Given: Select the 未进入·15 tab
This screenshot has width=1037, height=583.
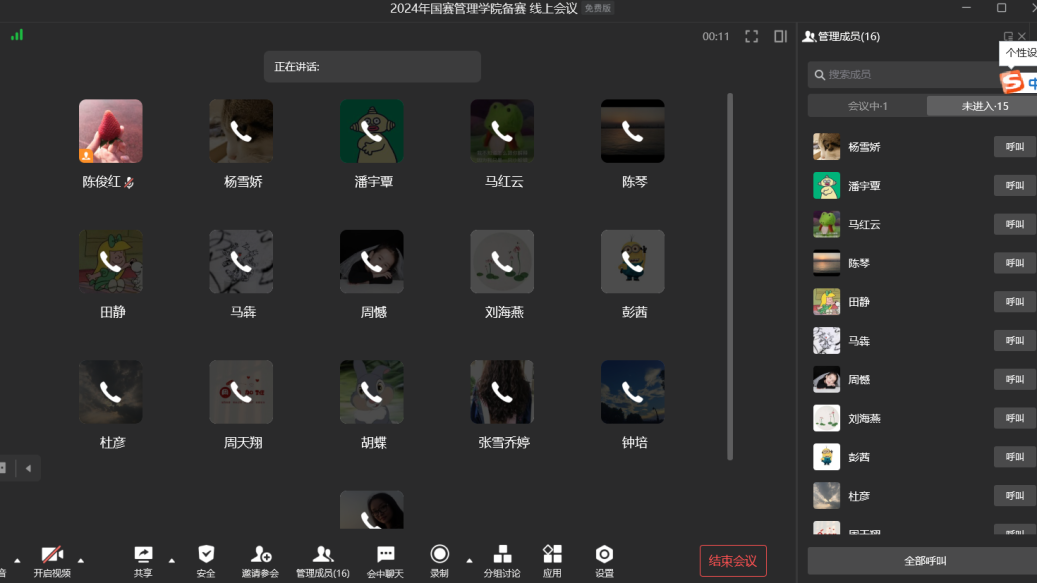Looking at the screenshot, I should (x=984, y=106).
